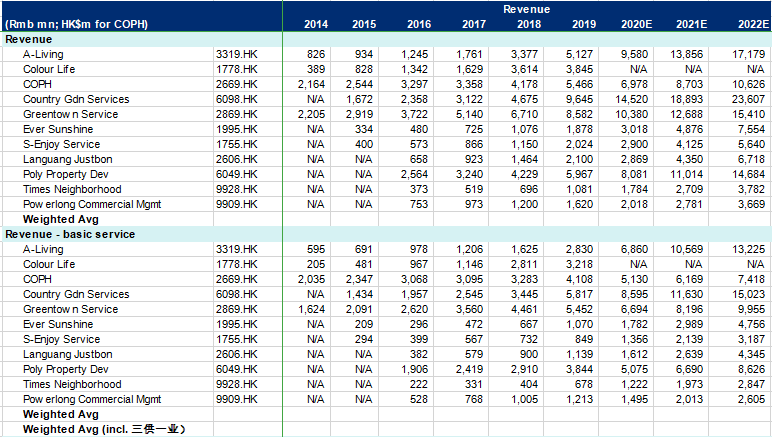Select A-Living basic service 2021E value 10,569

(686, 250)
